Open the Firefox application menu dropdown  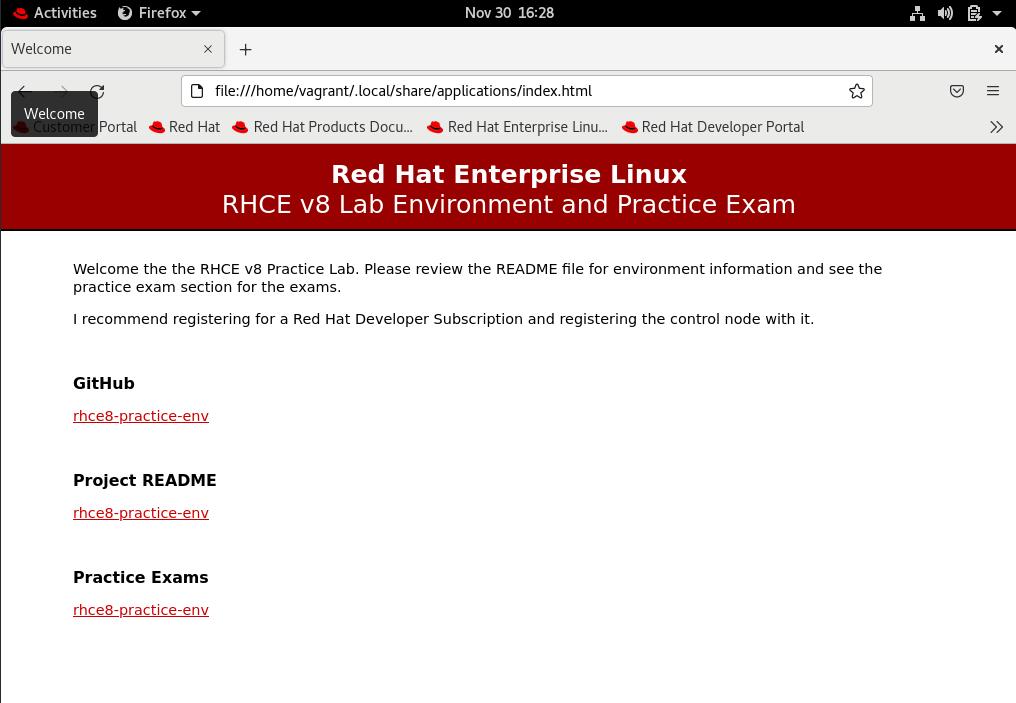(159, 13)
